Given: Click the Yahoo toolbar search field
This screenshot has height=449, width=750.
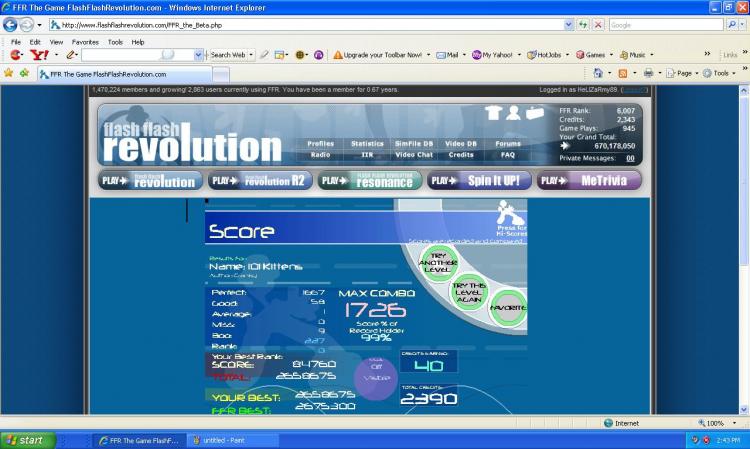Looking at the screenshot, I should [138, 55].
